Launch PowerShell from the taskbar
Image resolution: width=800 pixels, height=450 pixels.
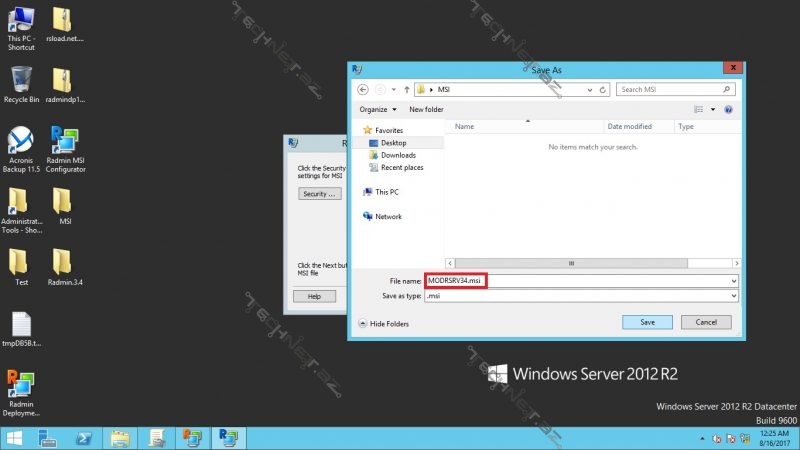pos(86,438)
